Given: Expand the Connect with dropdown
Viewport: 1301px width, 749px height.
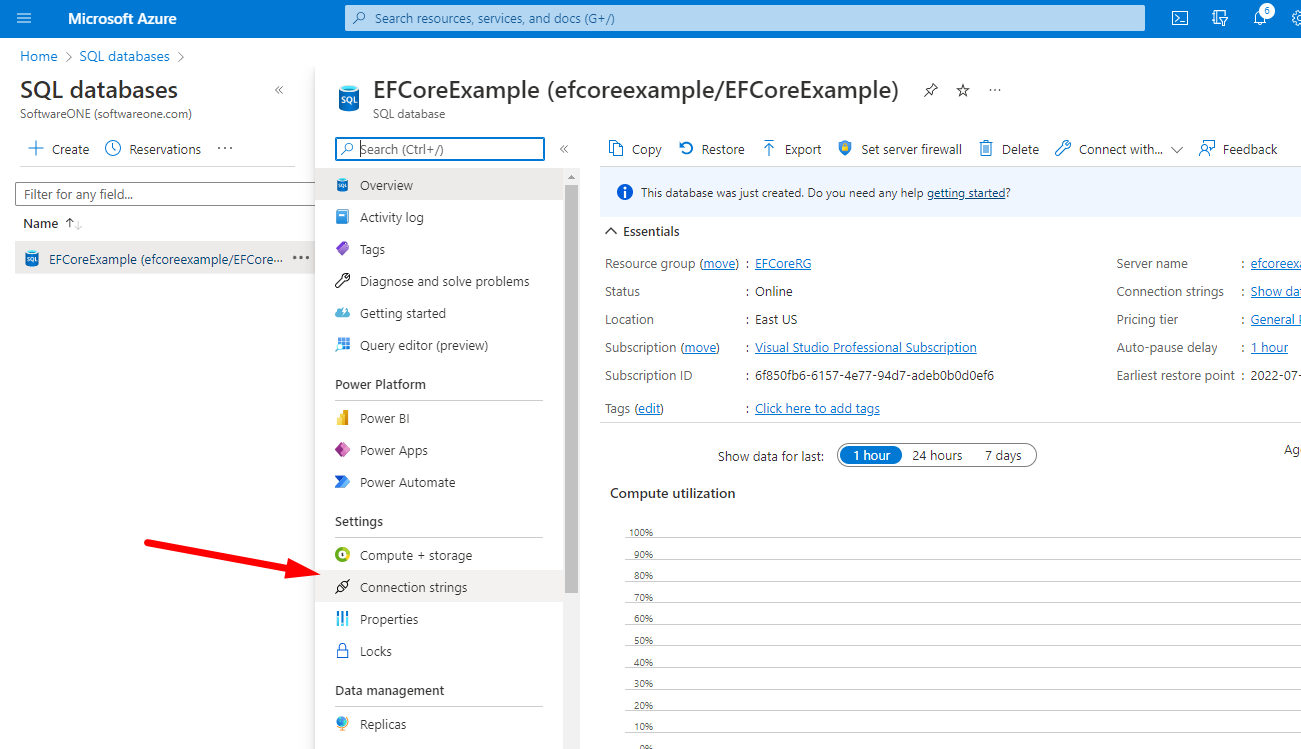Looking at the screenshot, I should [1176, 150].
